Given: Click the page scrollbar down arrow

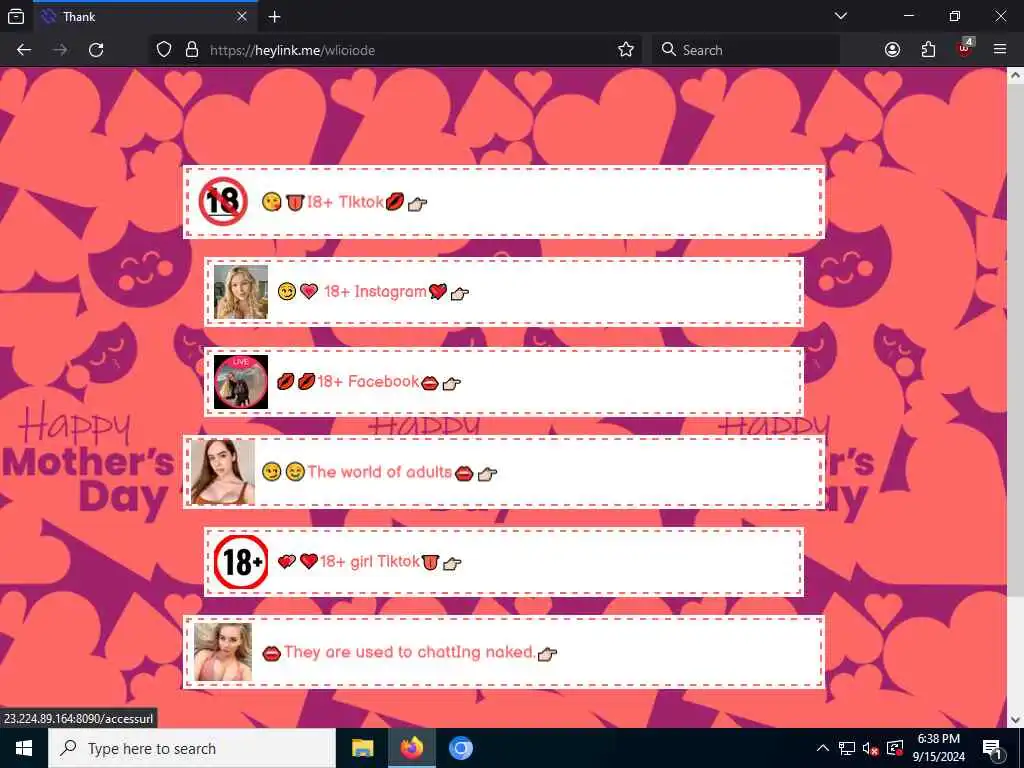Looking at the screenshot, I should point(1015,720).
